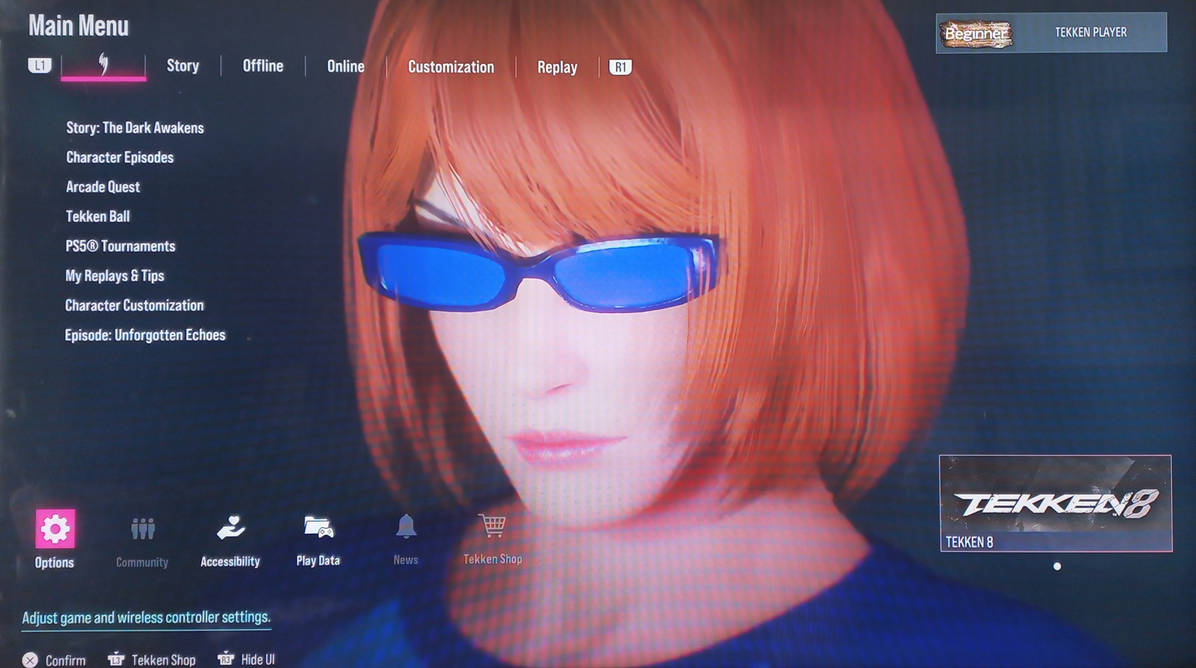Screen dimensions: 1196x668
Task: Open the Tekken Shop cart icon
Action: click(493, 525)
